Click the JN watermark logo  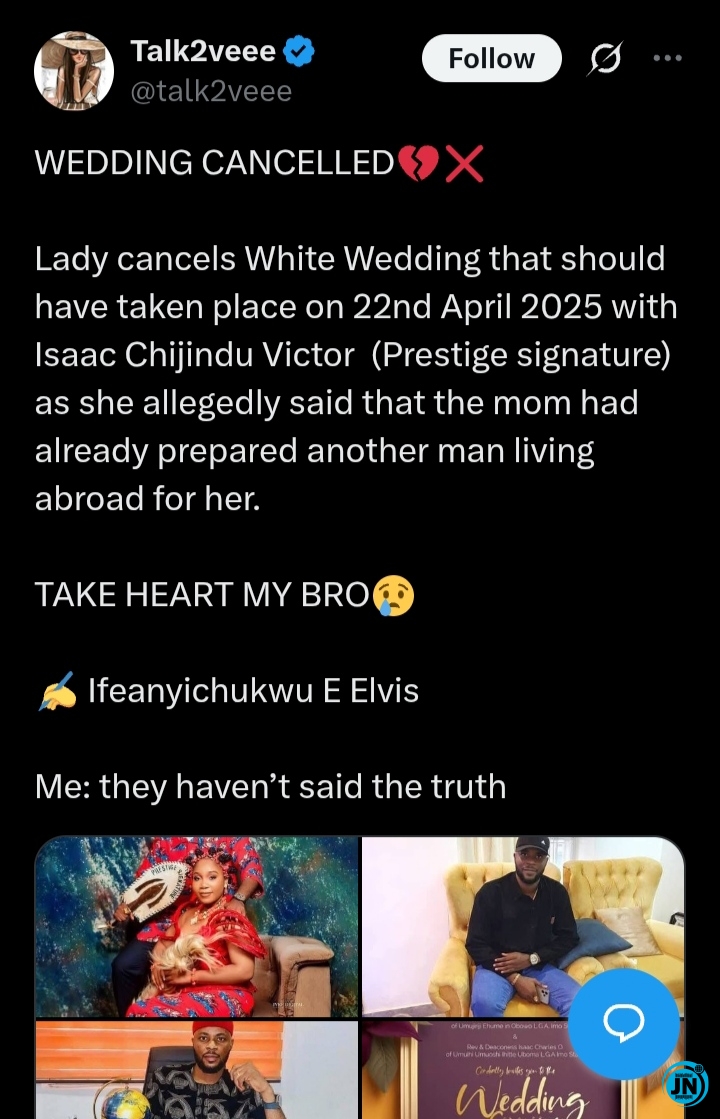point(686,1083)
